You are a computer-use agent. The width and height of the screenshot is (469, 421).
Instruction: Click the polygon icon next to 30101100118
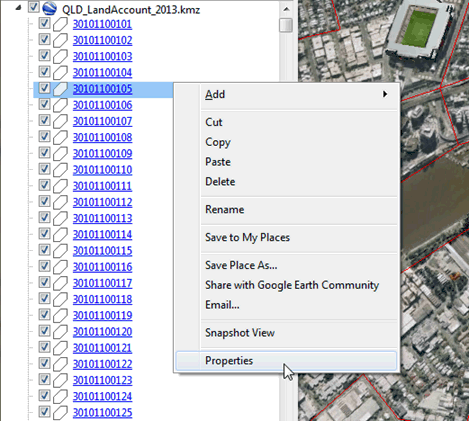pyautogui.click(x=60, y=299)
